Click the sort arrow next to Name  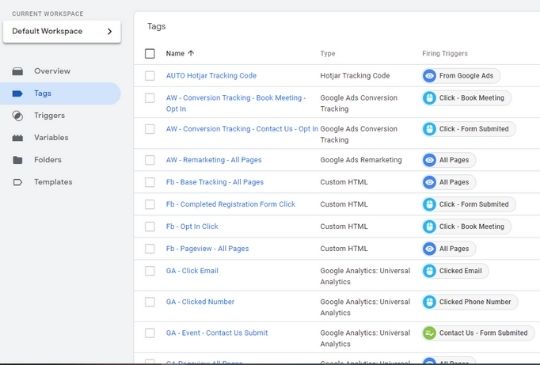191,53
